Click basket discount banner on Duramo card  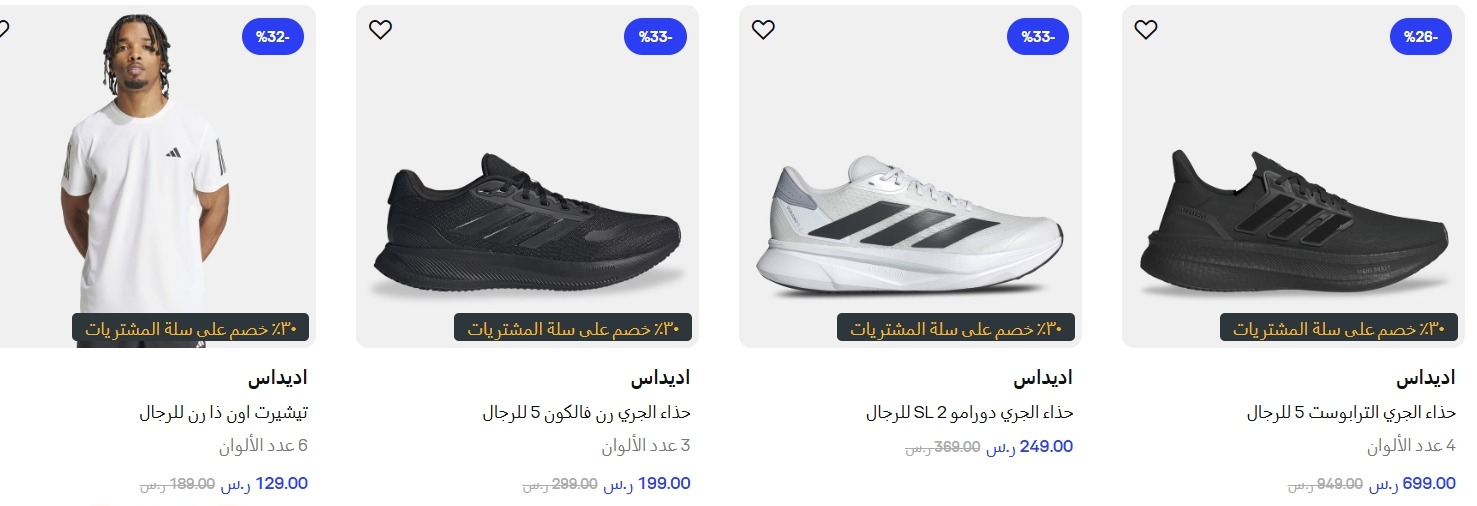956,328
